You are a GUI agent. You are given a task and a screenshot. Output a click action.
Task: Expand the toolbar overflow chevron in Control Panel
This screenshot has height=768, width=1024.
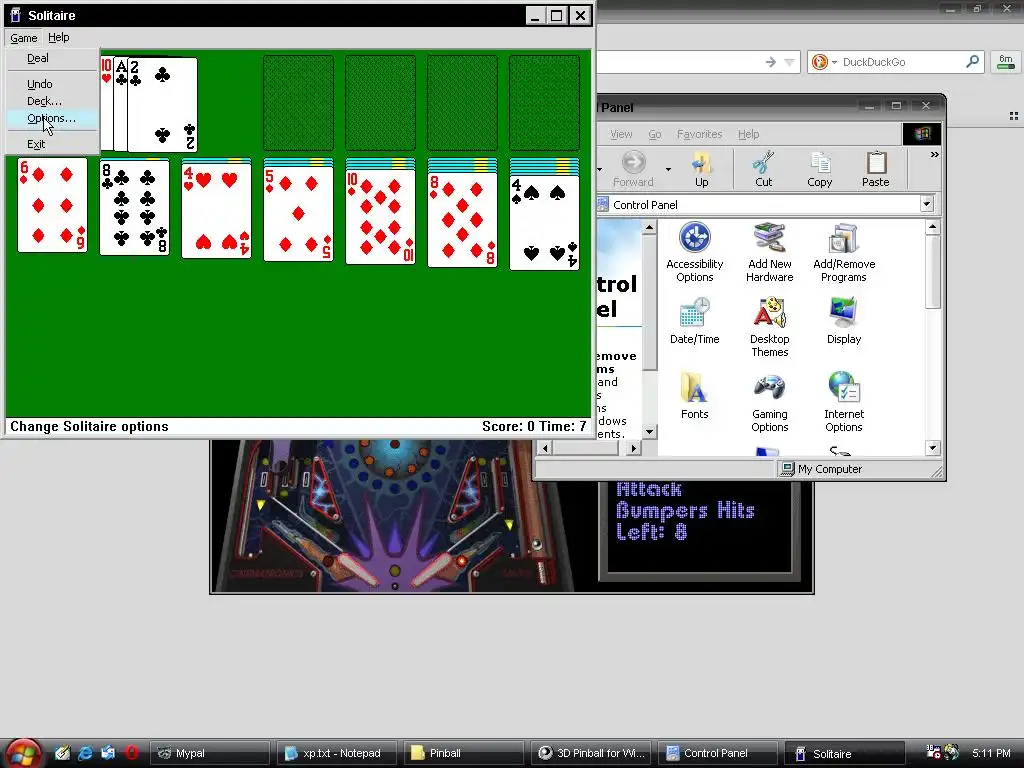tap(935, 155)
